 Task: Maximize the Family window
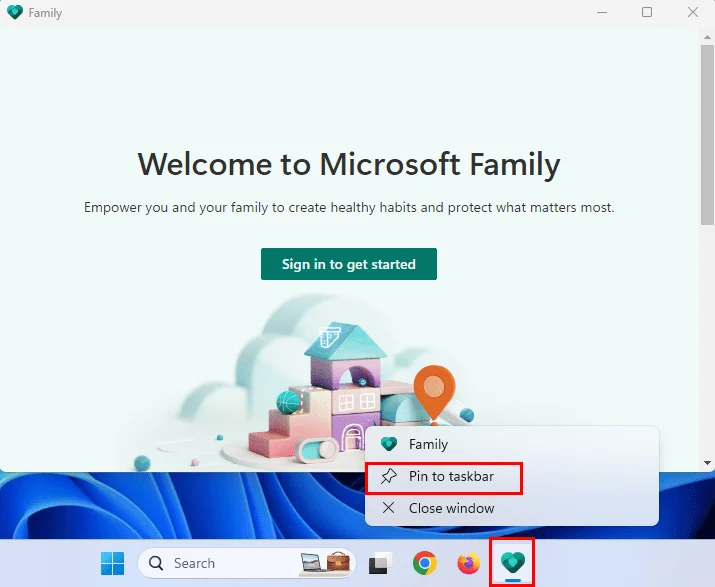point(647,12)
